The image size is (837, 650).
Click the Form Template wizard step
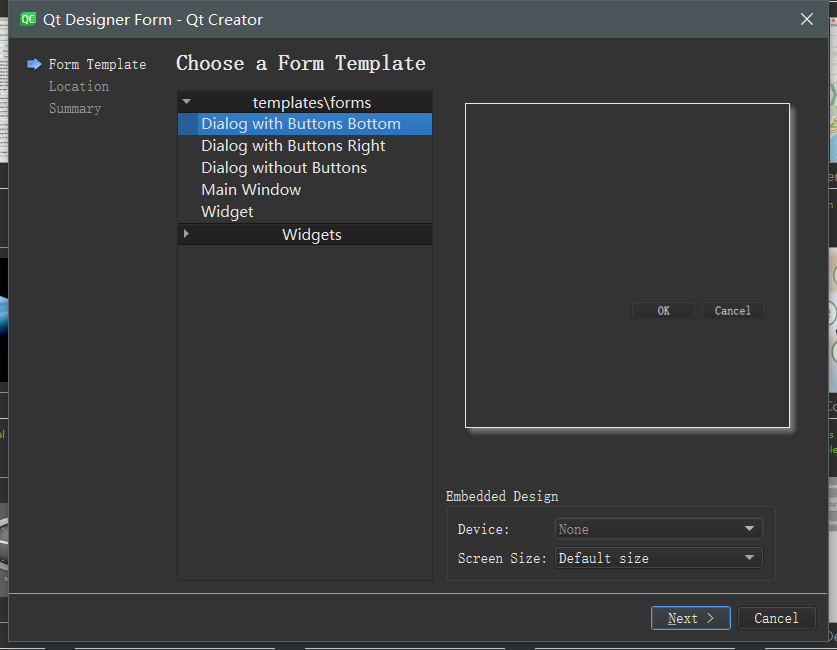point(97,64)
